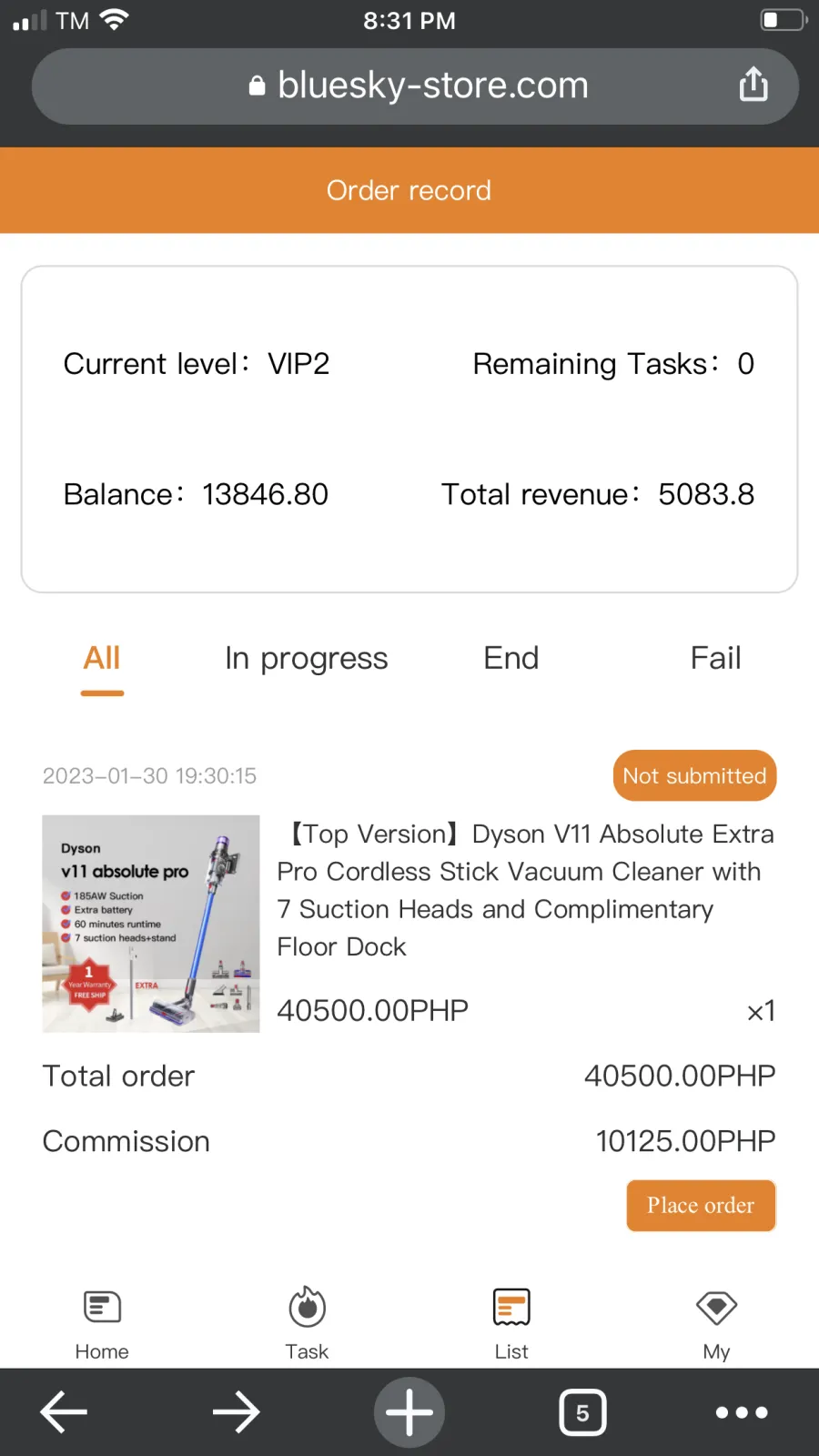Select the List receipt icon
Viewport: 819px width, 1456px height.
pos(511,1308)
